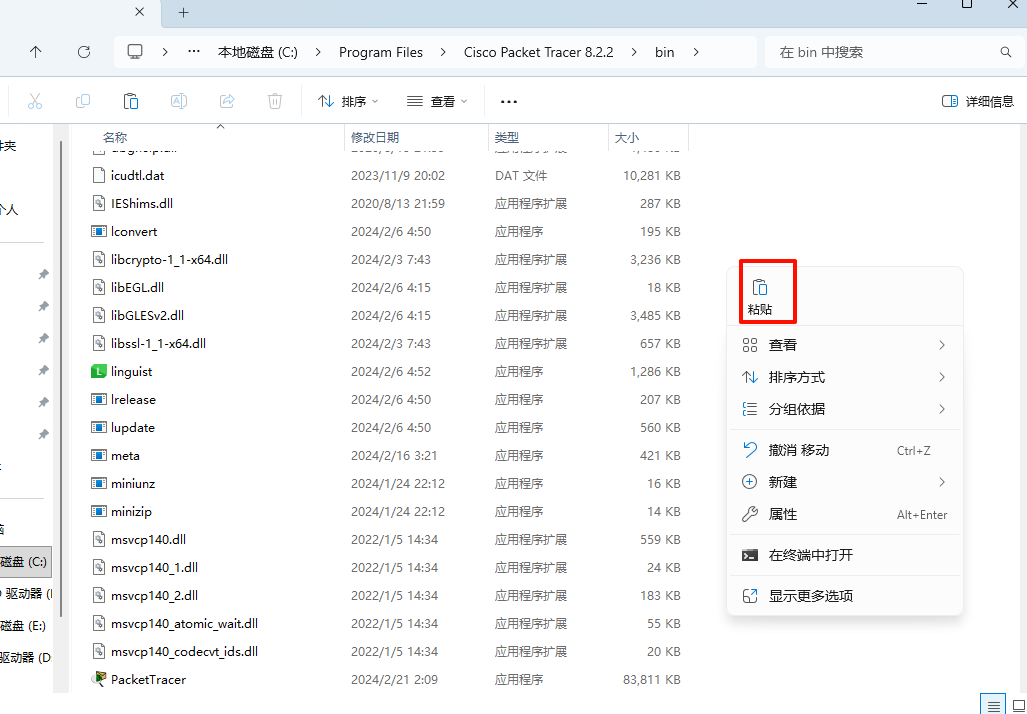Select 磁盘 (C:) in navigation pane
This screenshot has height=714, width=1027.
pos(24,562)
